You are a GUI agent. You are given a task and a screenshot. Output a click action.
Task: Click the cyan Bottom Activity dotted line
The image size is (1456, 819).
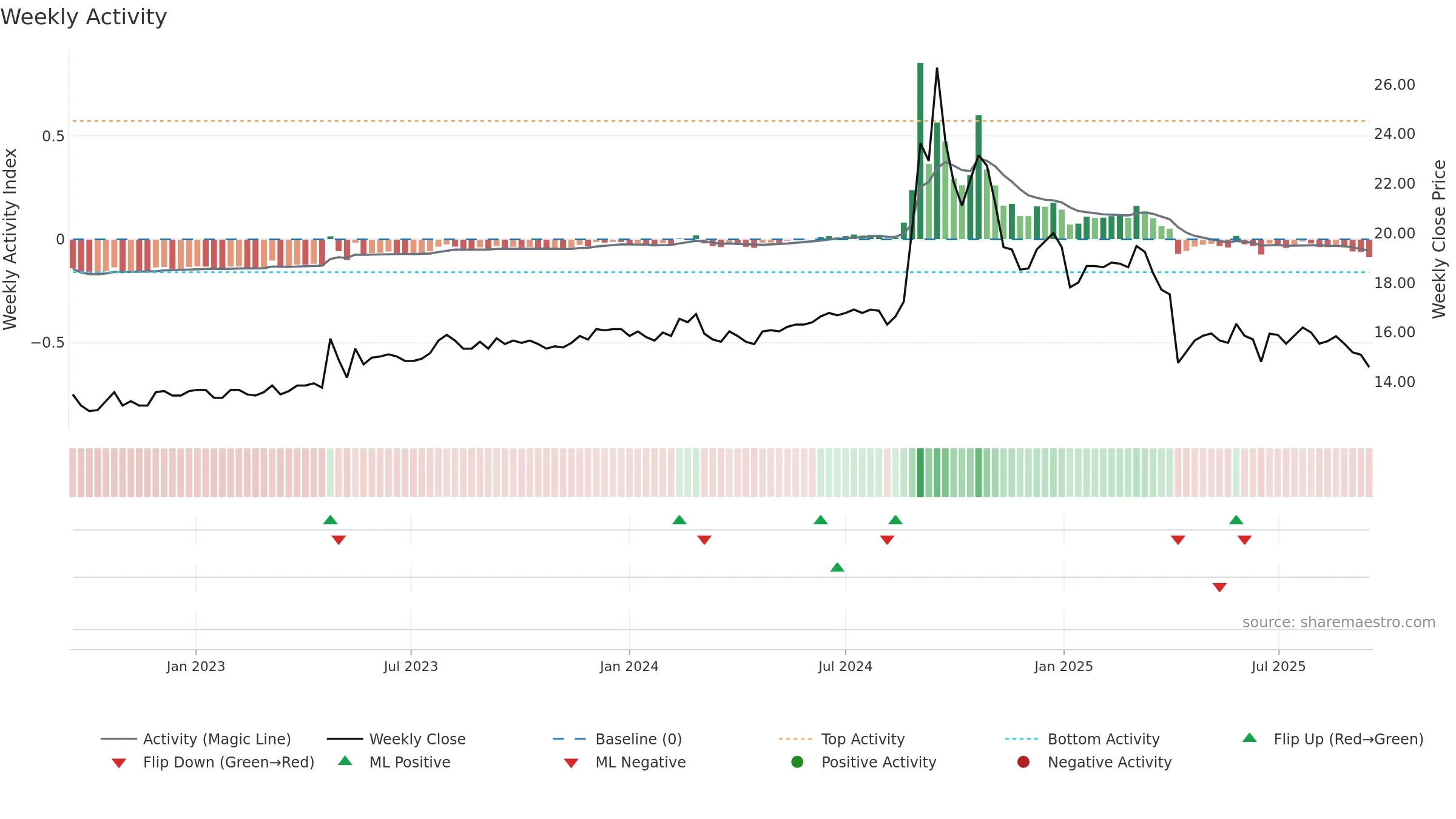point(721,272)
